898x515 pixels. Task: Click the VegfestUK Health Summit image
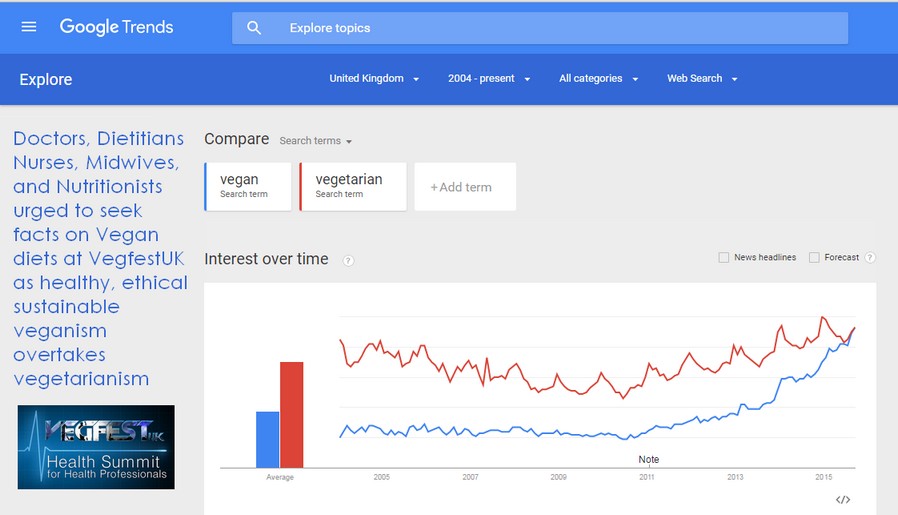tap(96, 447)
